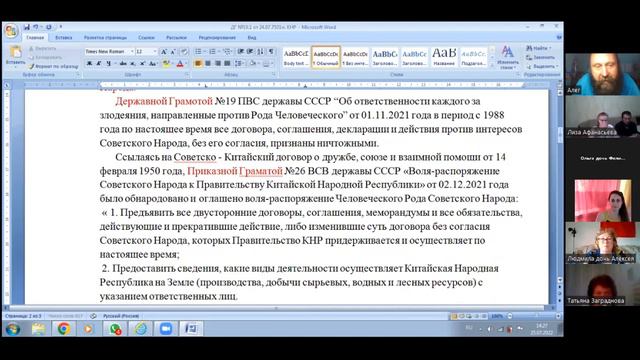Choose the red font color button
Viewport: 640px width, 360px height.
point(181,63)
